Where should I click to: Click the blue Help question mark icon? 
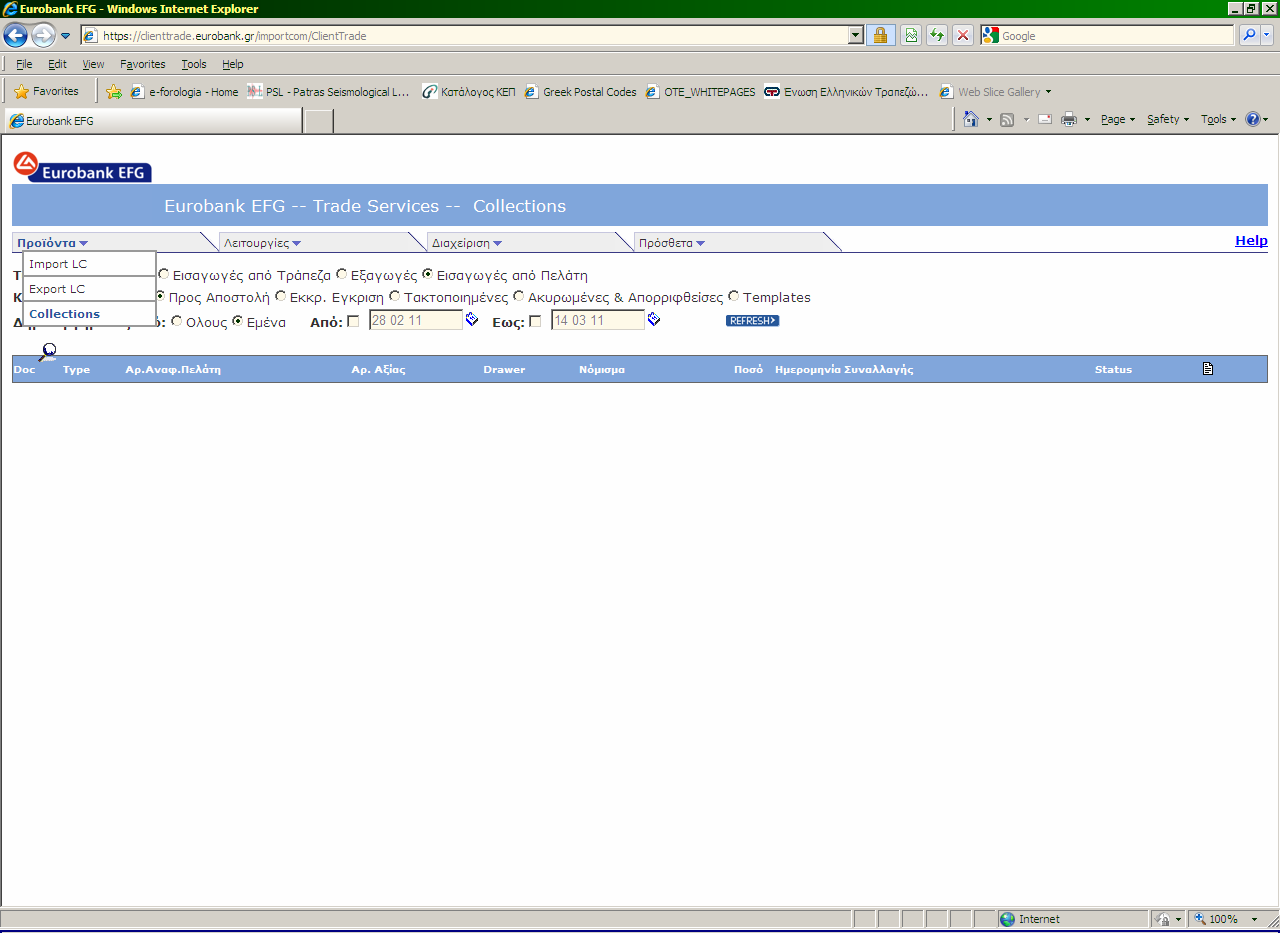(x=1252, y=119)
